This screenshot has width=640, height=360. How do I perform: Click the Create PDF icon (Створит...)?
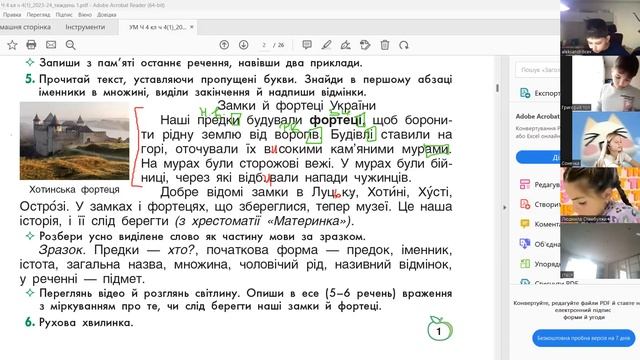point(525,204)
